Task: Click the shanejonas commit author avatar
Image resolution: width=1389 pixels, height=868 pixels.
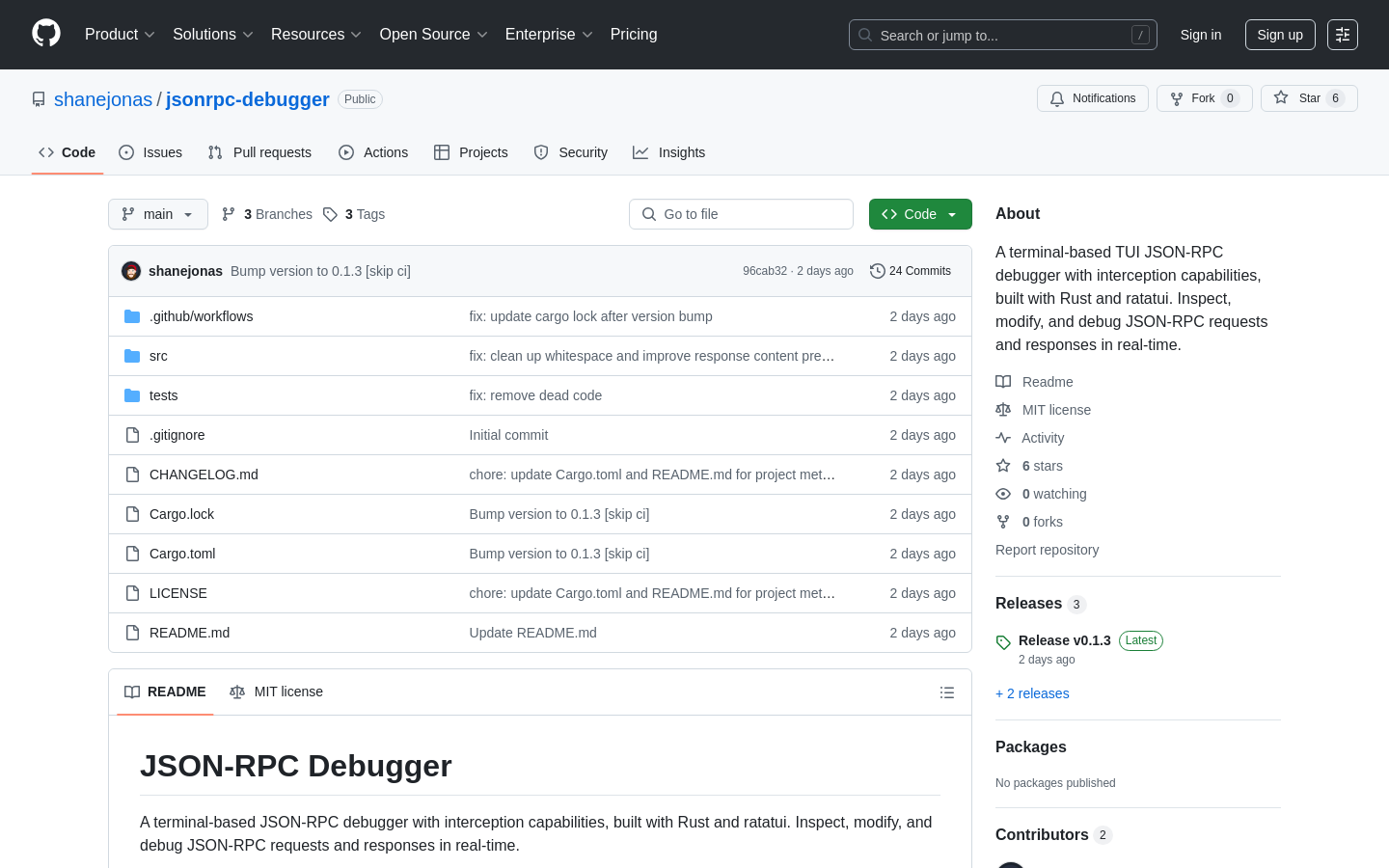Action: point(131,271)
